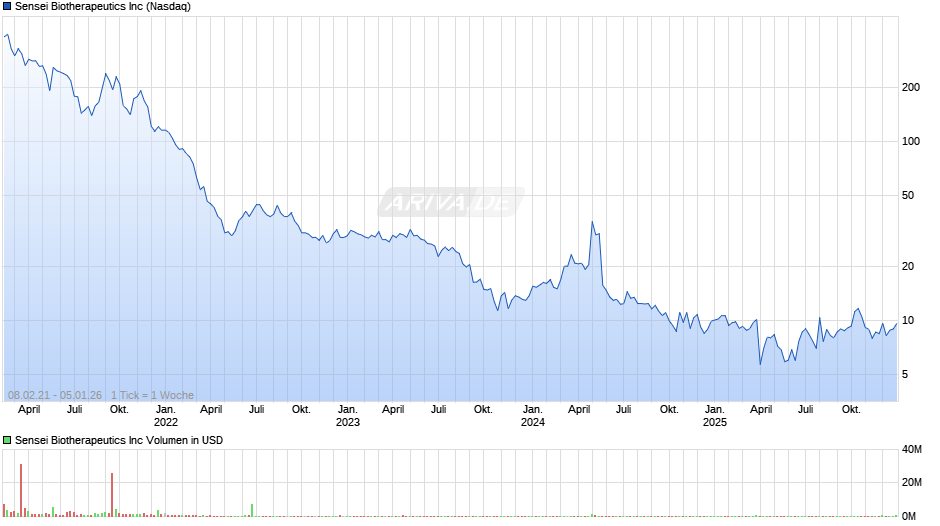Click the price low point in April 2025
Image resolution: width=940 pixels, height=526 pixels.
click(760, 364)
